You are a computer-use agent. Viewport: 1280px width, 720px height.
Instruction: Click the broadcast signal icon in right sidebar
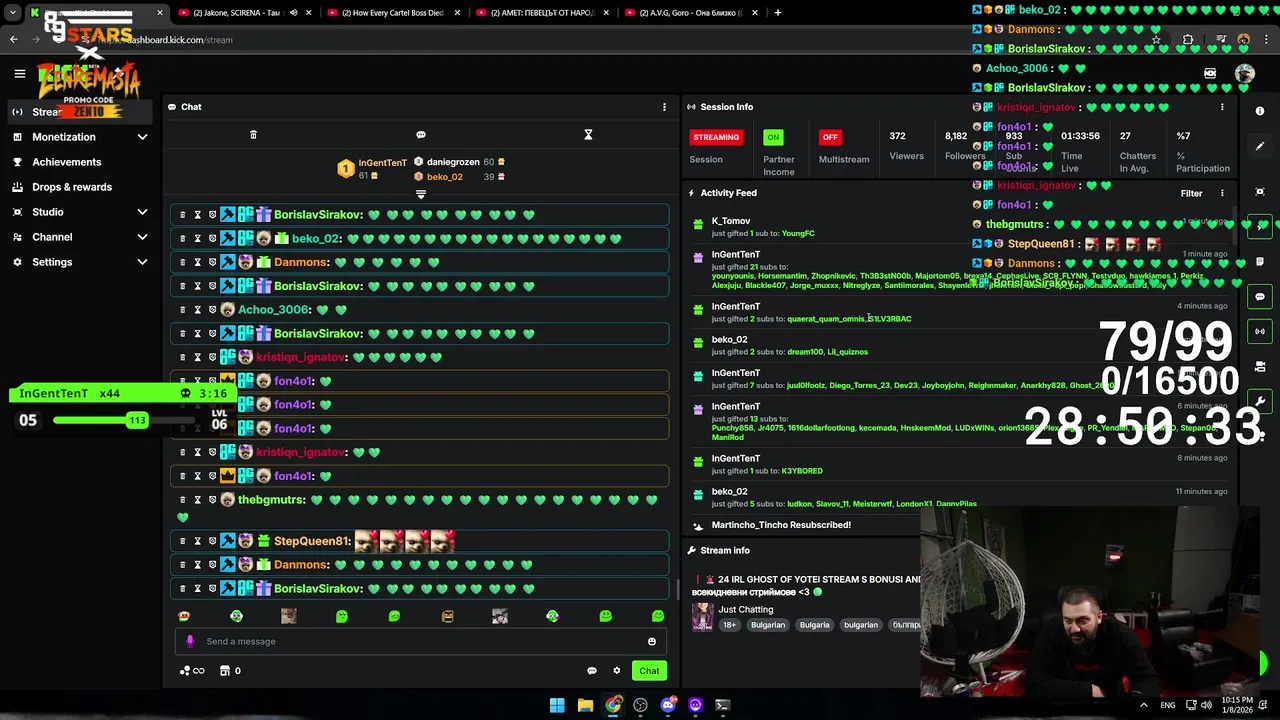[x=1260, y=331]
